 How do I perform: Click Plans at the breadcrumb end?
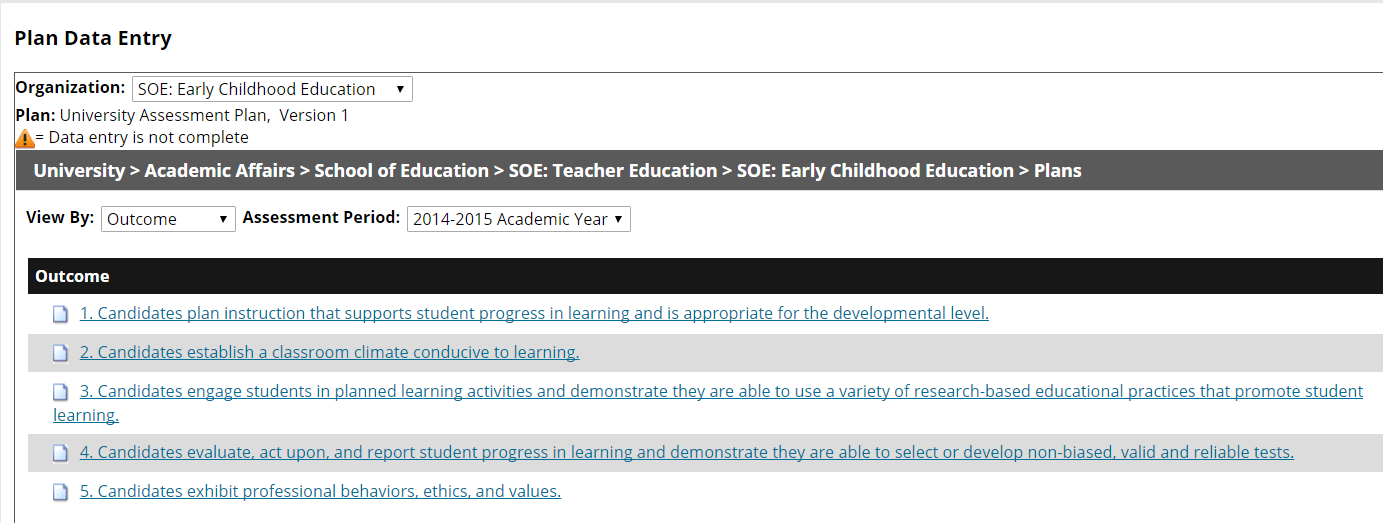[1058, 171]
